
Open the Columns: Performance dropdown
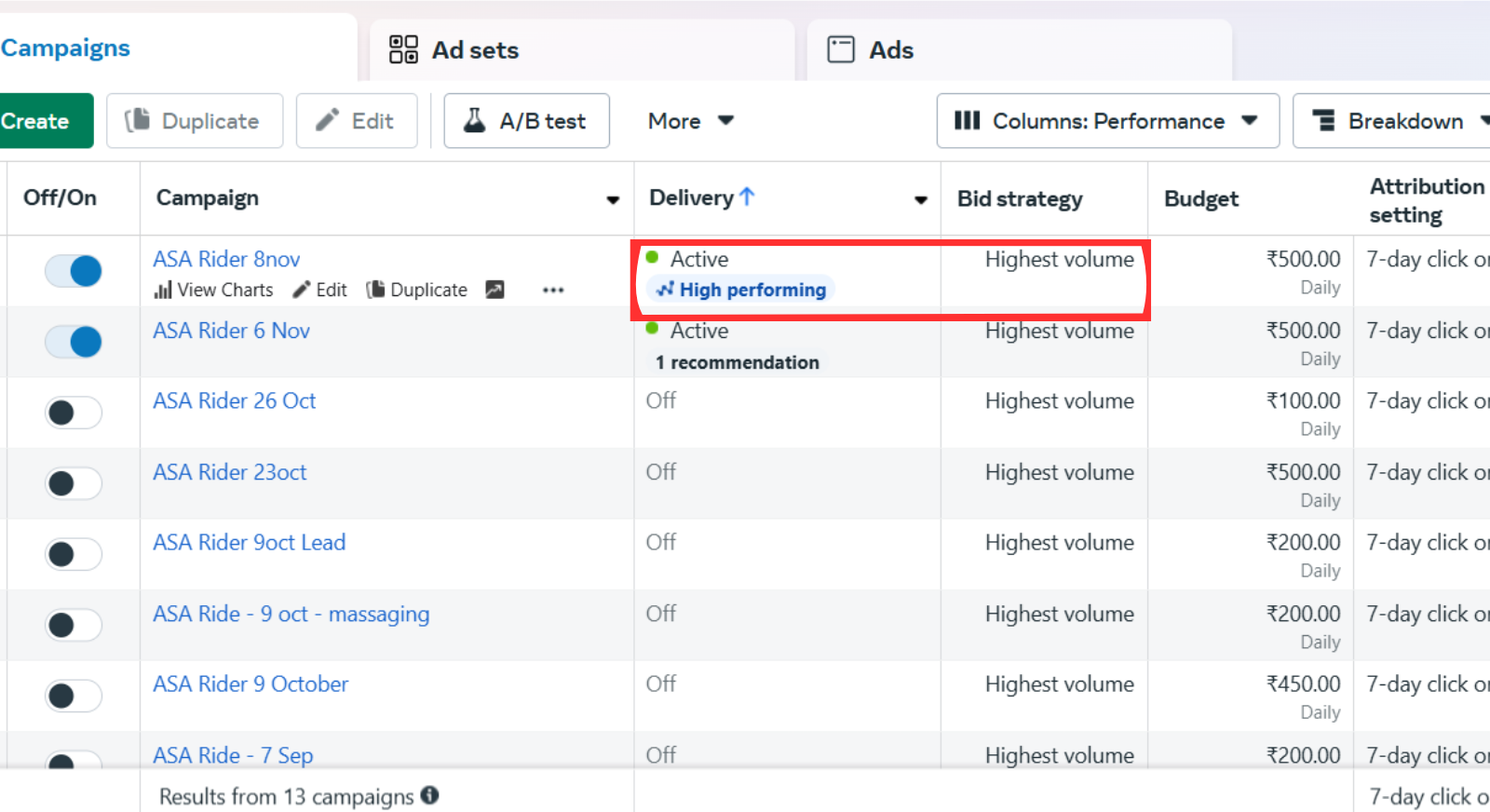pyautogui.click(x=1107, y=121)
